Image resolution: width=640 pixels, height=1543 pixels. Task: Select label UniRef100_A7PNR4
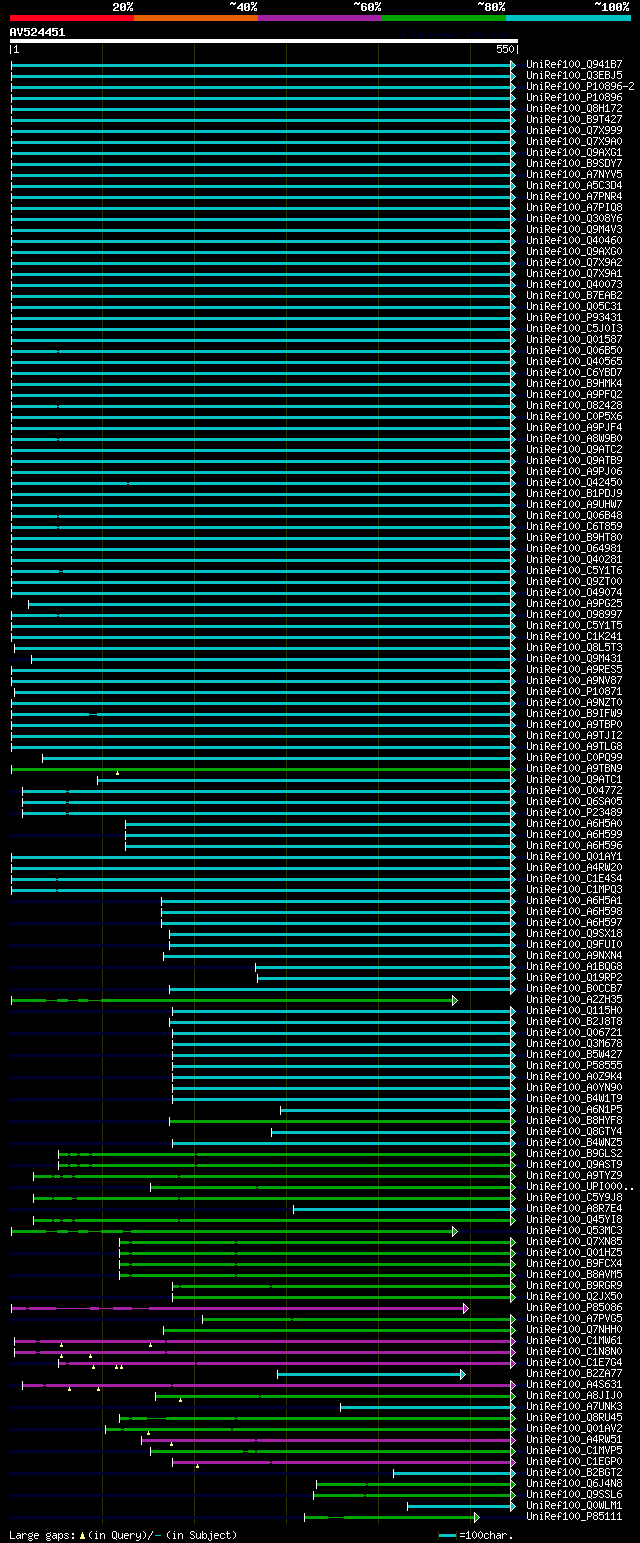click(x=574, y=196)
